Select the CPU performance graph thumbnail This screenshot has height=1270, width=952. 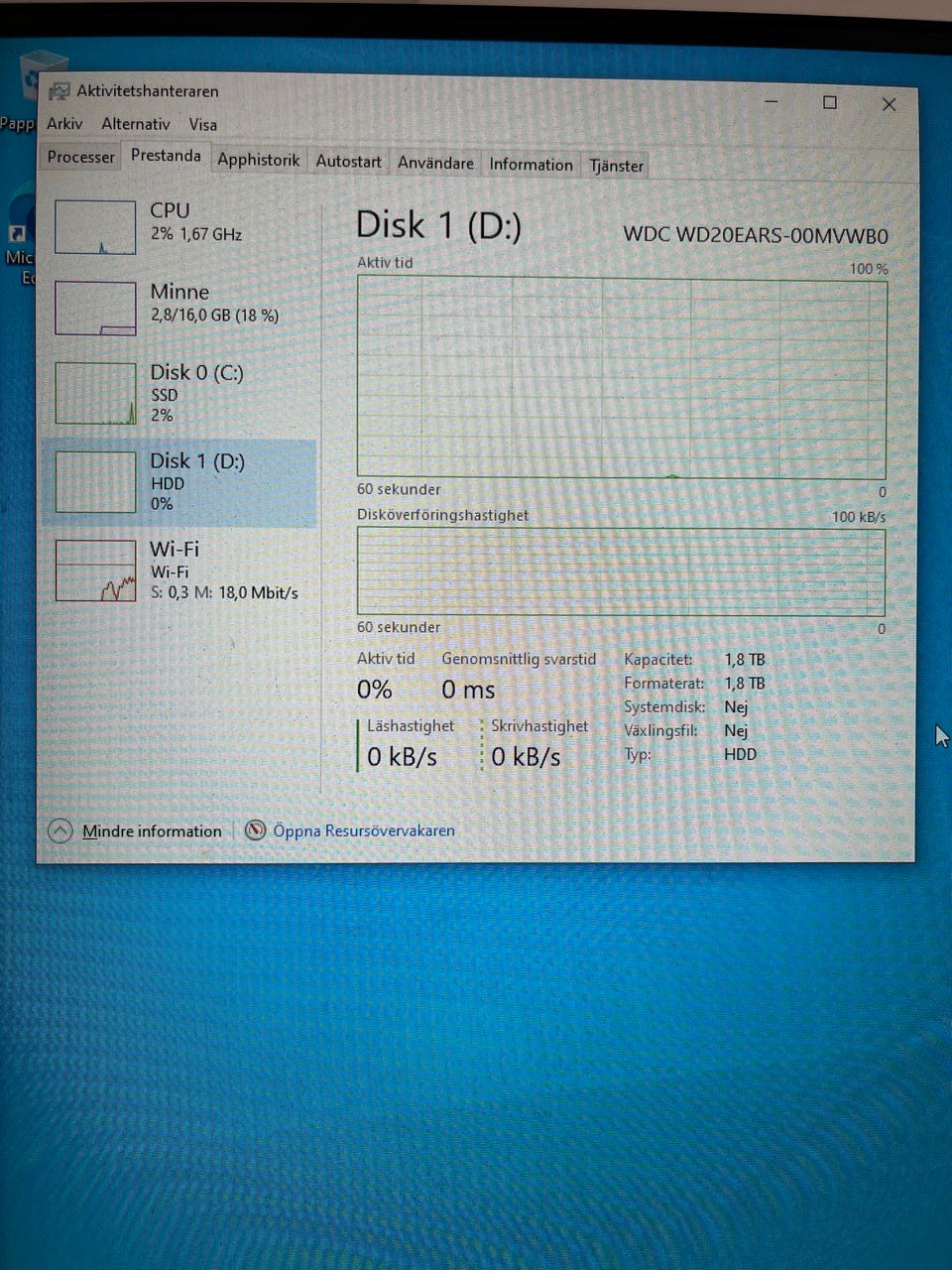(95, 227)
